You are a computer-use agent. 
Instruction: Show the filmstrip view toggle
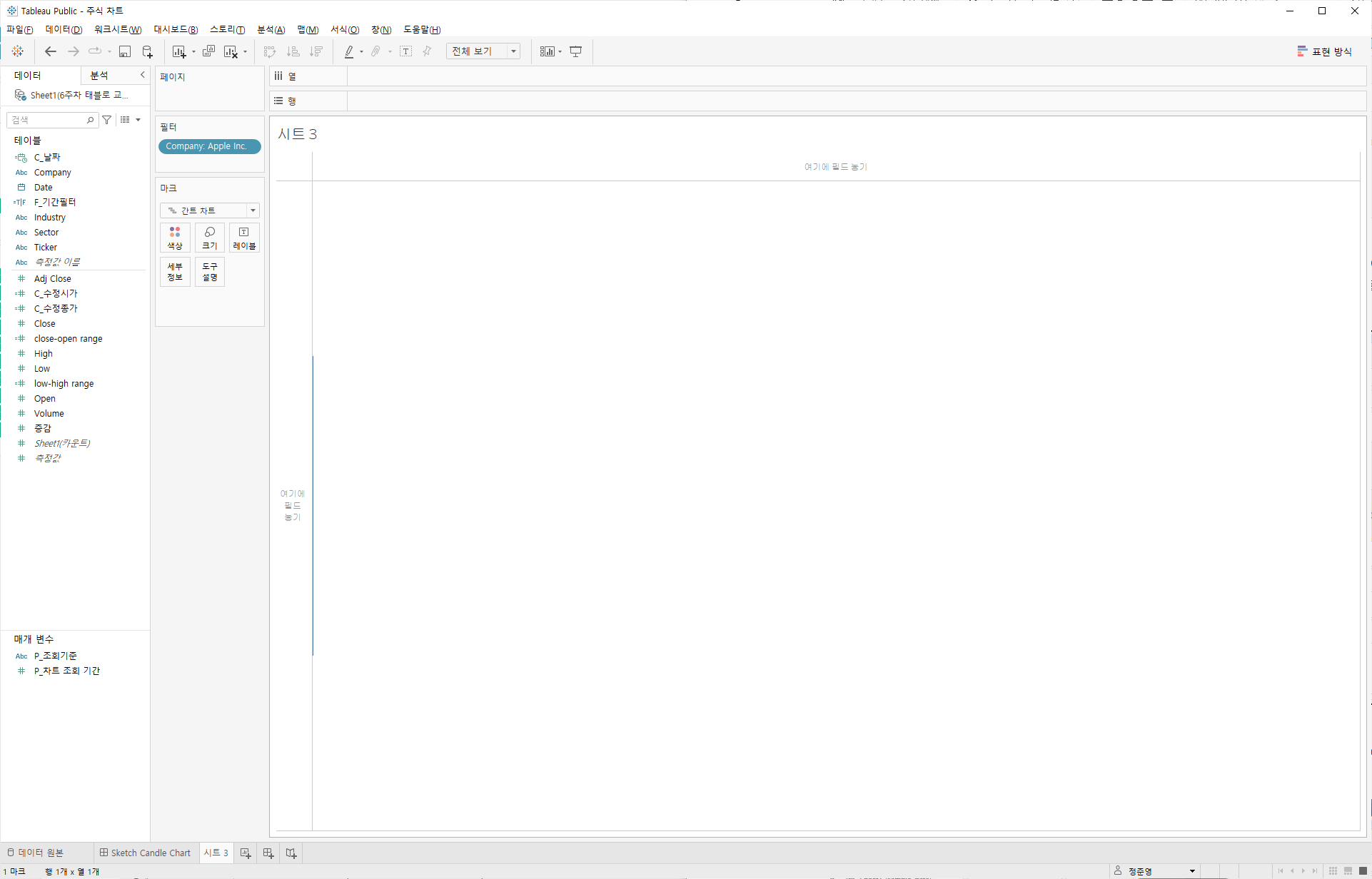tap(1348, 871)
